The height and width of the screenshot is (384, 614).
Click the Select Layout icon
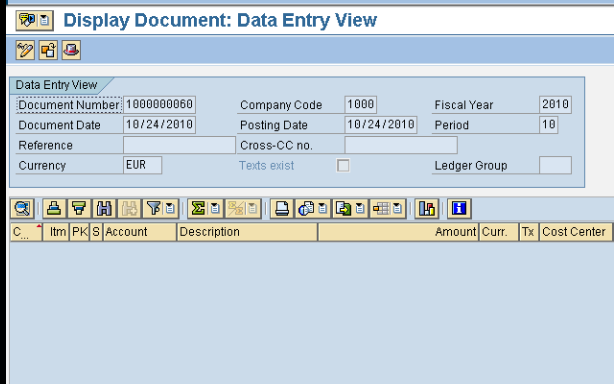click(381, 208)
